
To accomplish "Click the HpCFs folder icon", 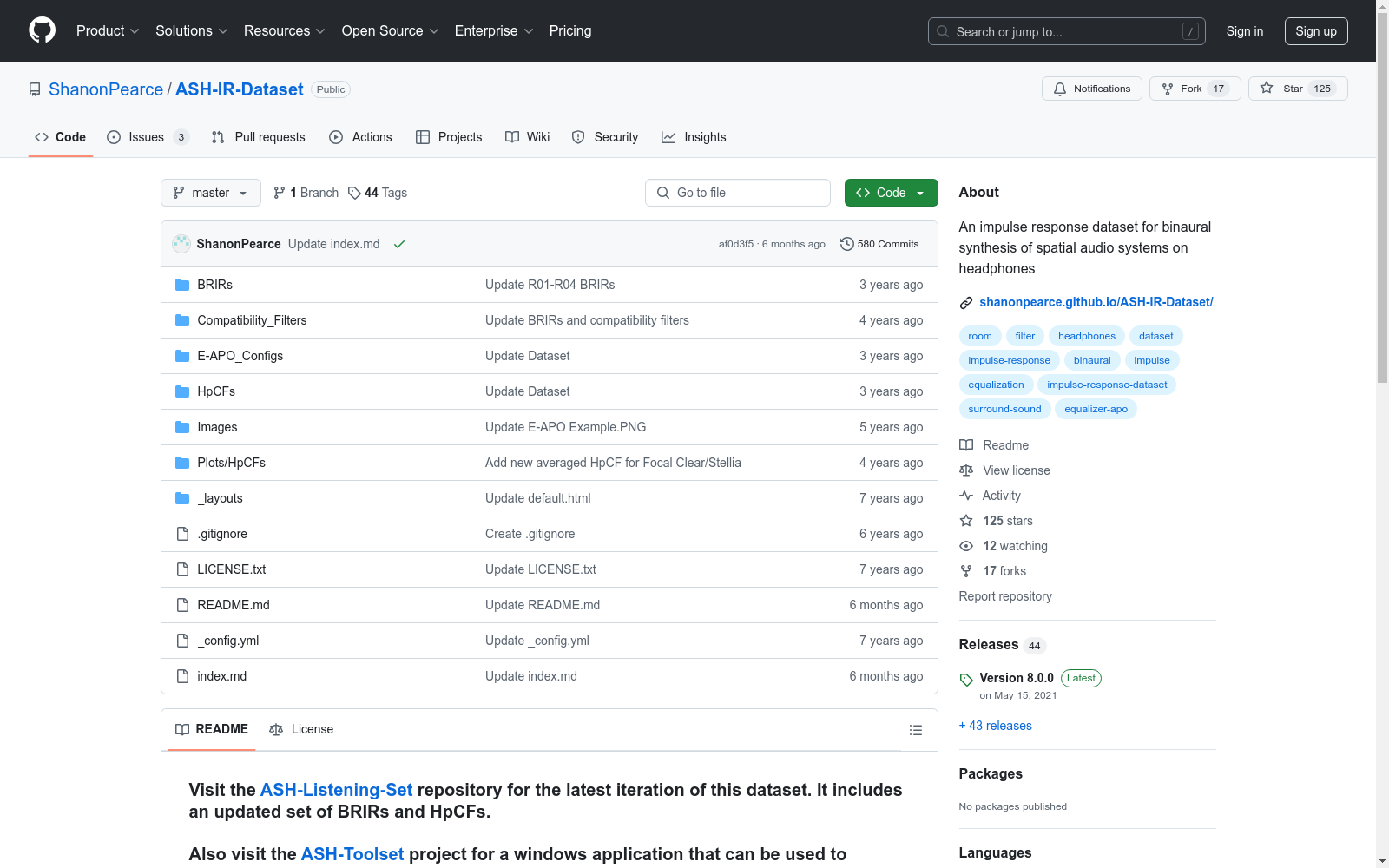I will (182, 391).
